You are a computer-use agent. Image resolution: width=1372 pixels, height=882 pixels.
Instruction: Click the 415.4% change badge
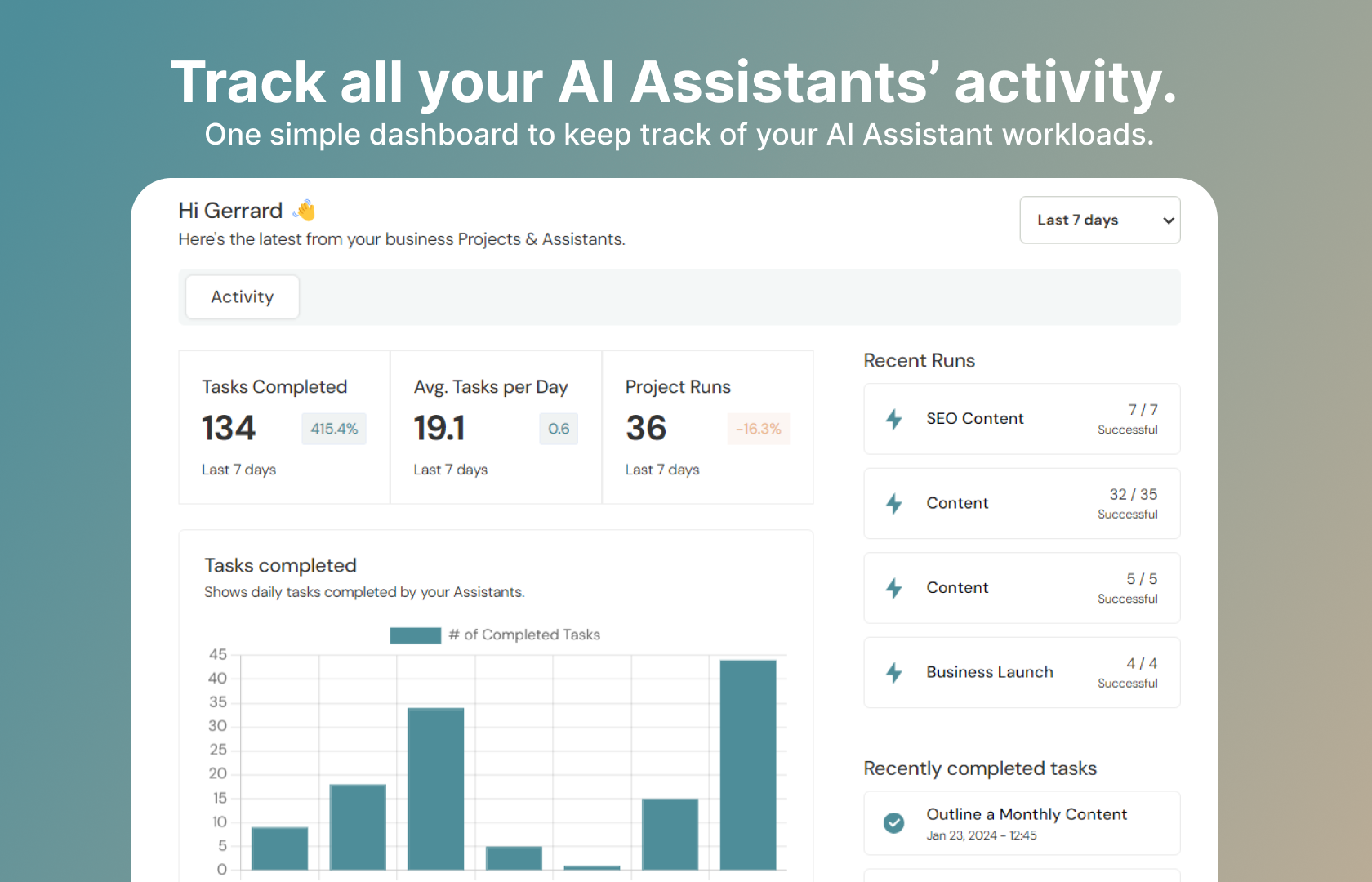[334, 429]
